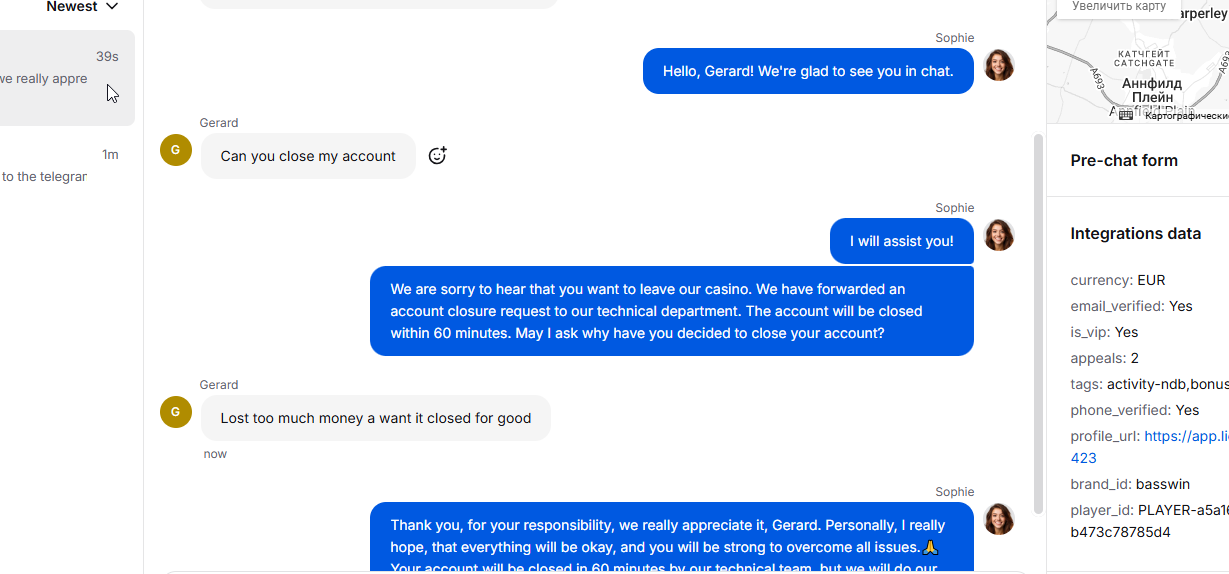Select the chat updated 39s ago
This screenshot has height=574, width=1229.
pos(60,78)
